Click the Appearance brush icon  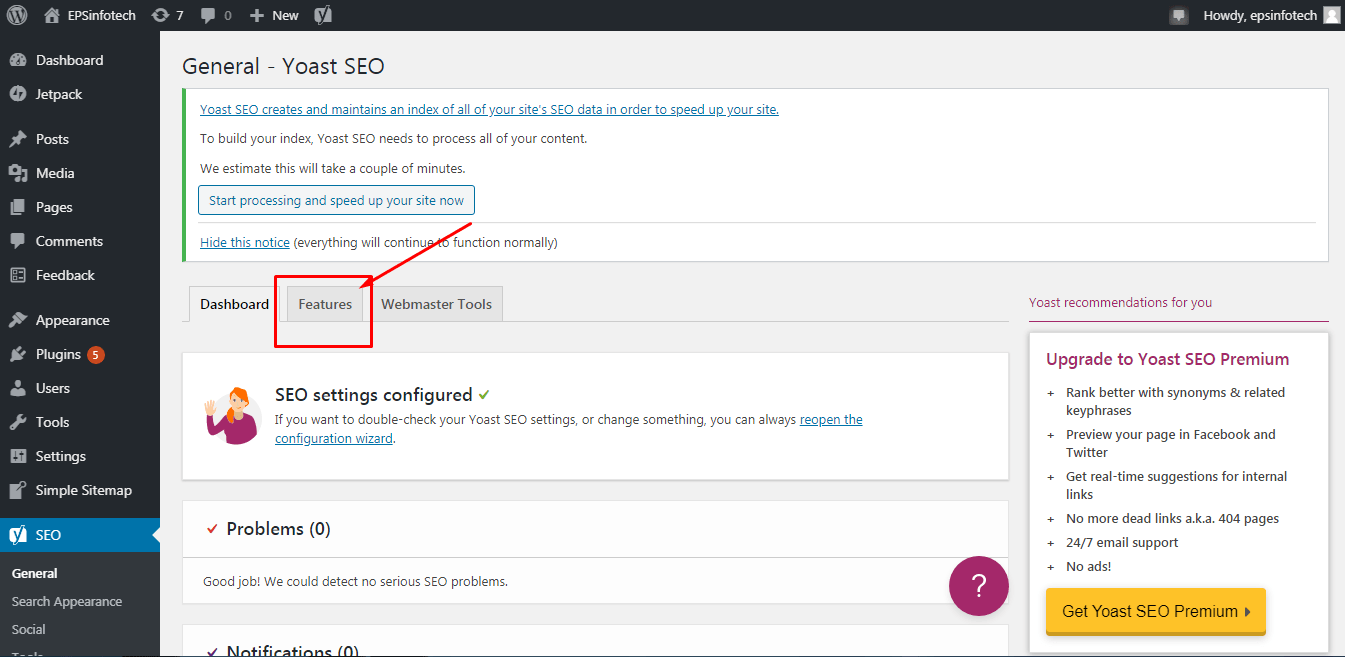pyautogui.click(x=18, y=320)
